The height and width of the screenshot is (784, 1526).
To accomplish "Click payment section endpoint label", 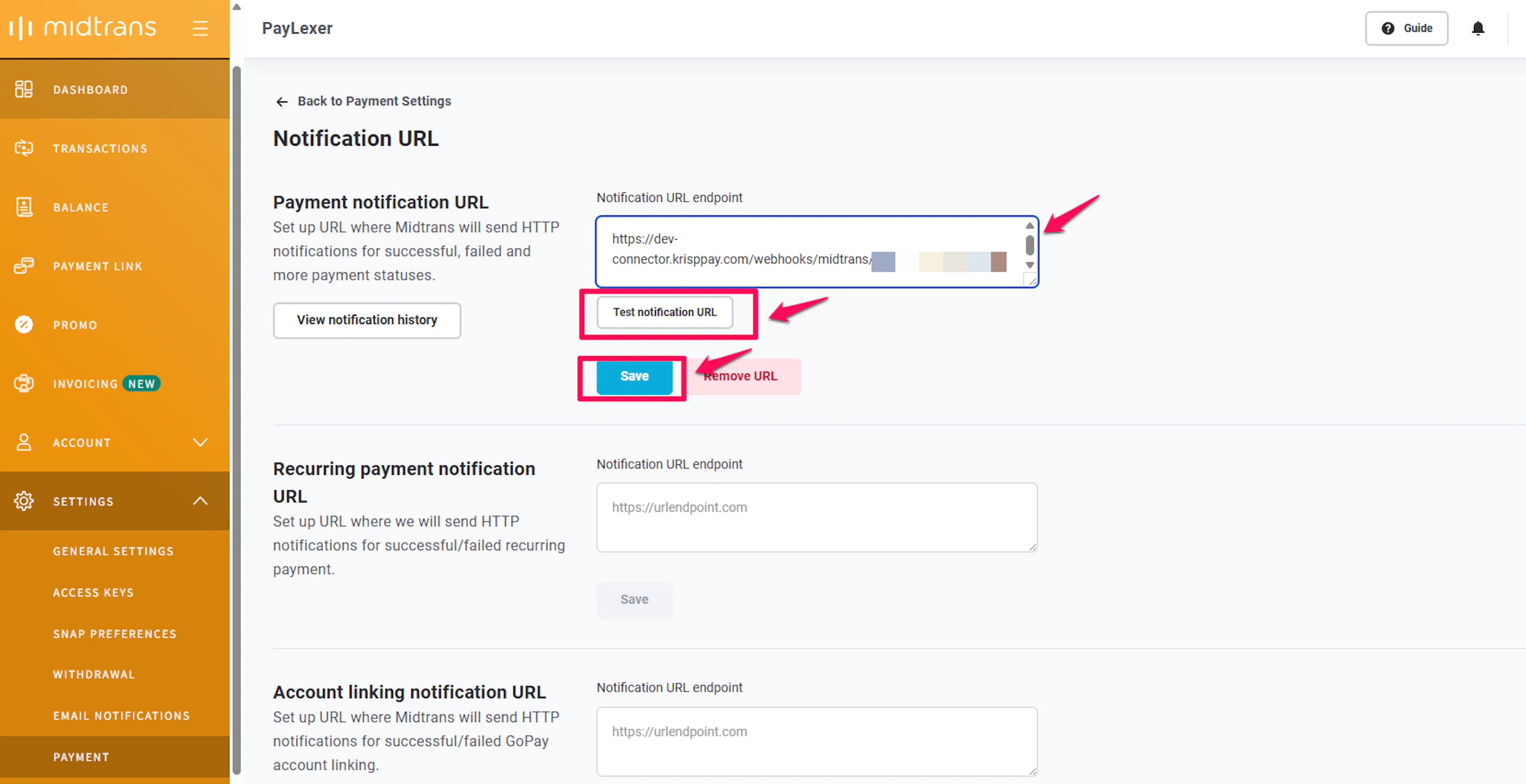I will (669, 198).
